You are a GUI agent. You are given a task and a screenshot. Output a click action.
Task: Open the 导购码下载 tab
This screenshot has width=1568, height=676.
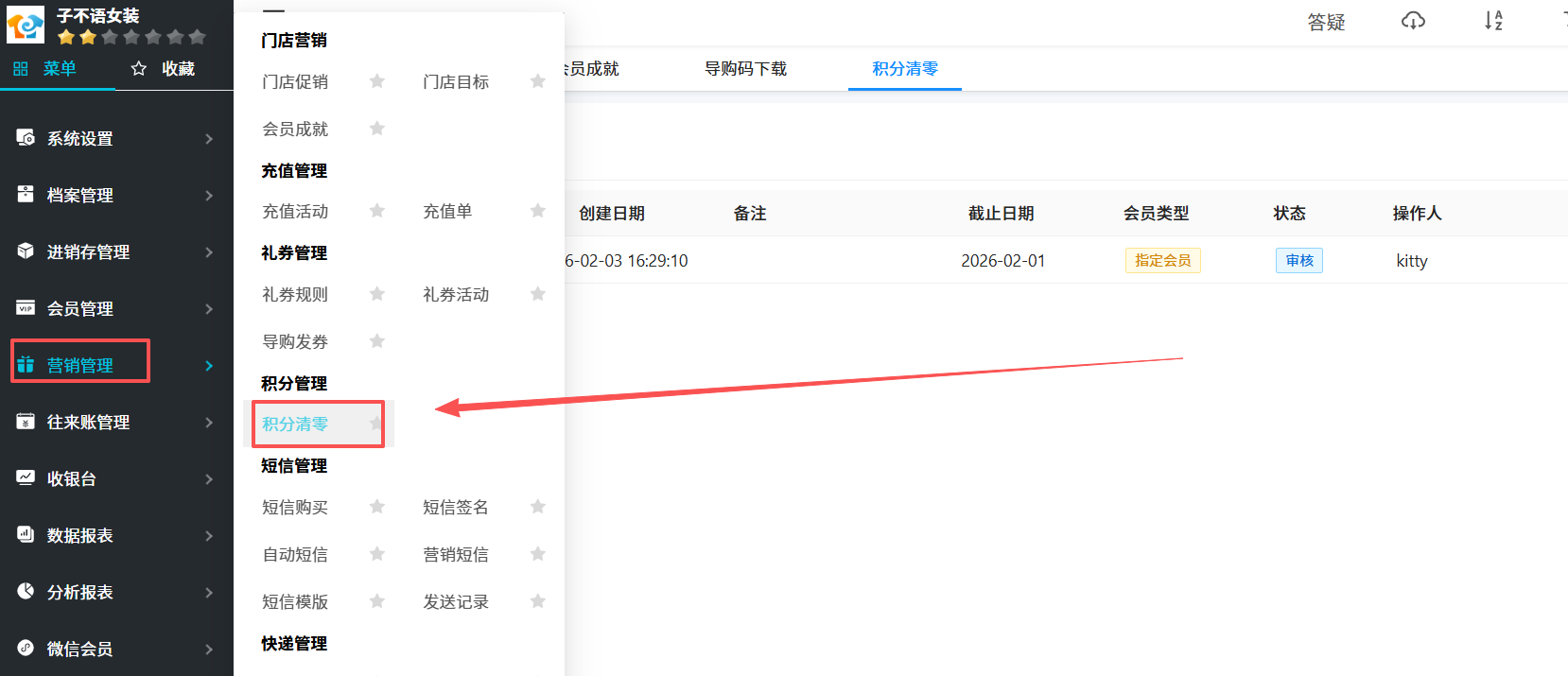click(x=745, y=69)
